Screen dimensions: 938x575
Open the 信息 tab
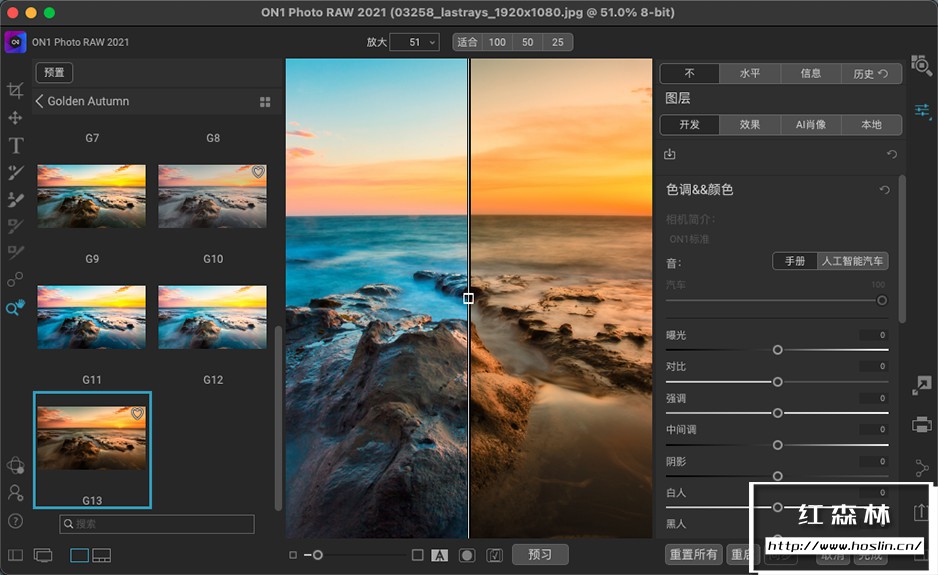tap(811, 73)
